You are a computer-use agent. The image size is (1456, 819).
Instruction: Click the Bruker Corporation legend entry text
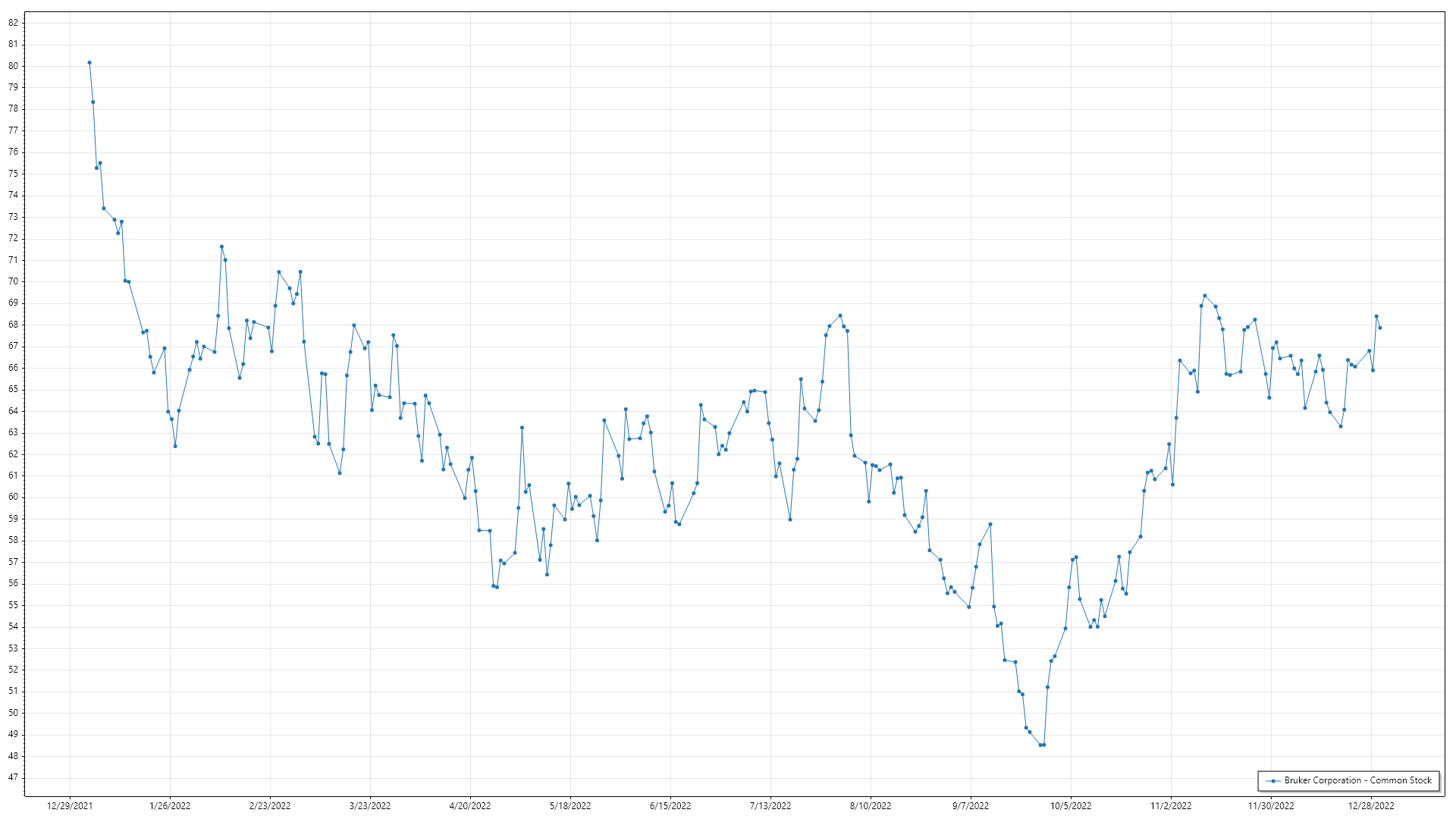coord(1357,780)
